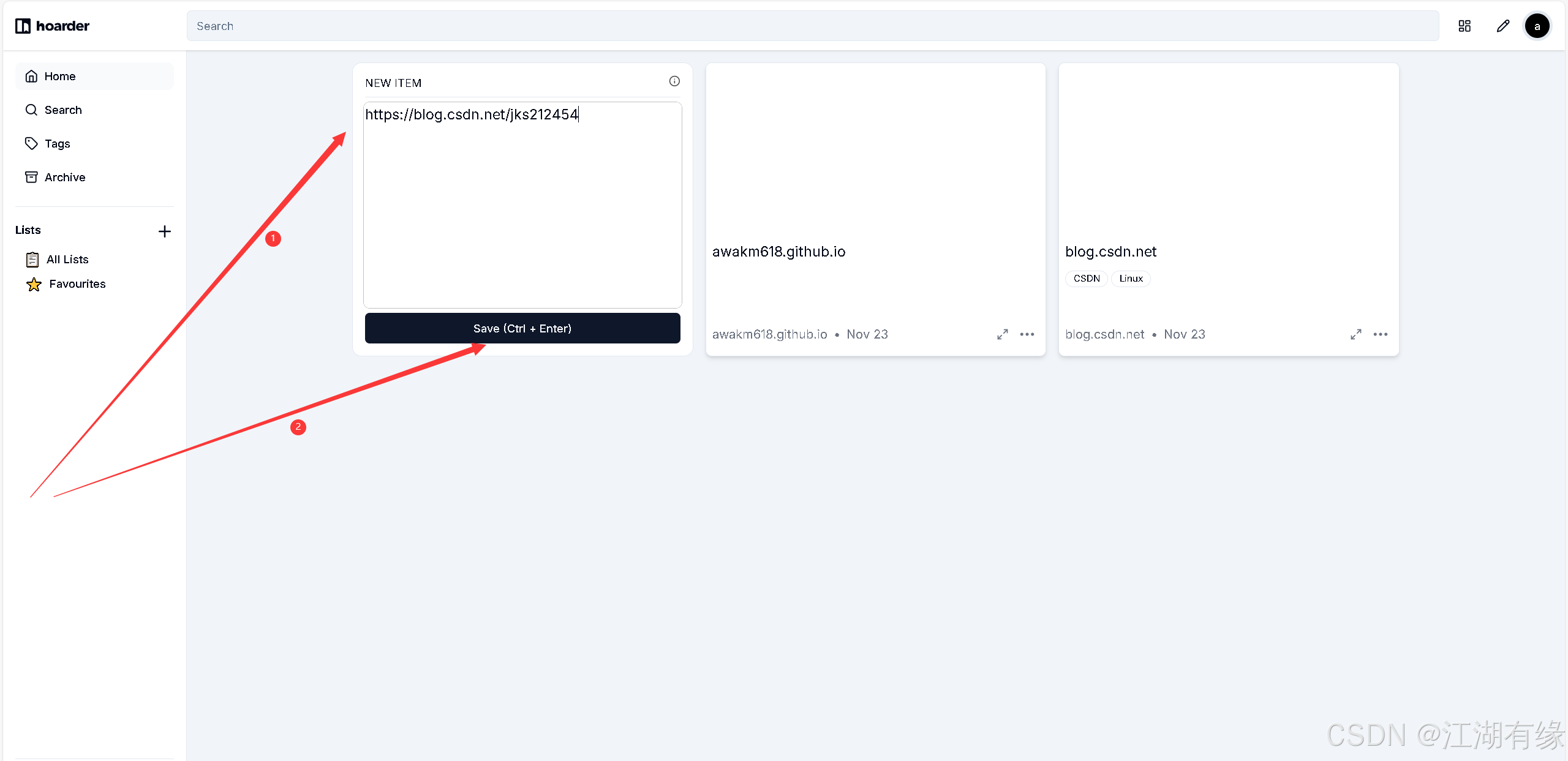Expand the blog.csdn.net bookmark card
This screenshot has width=1568, height=761.
[1356, 334]
